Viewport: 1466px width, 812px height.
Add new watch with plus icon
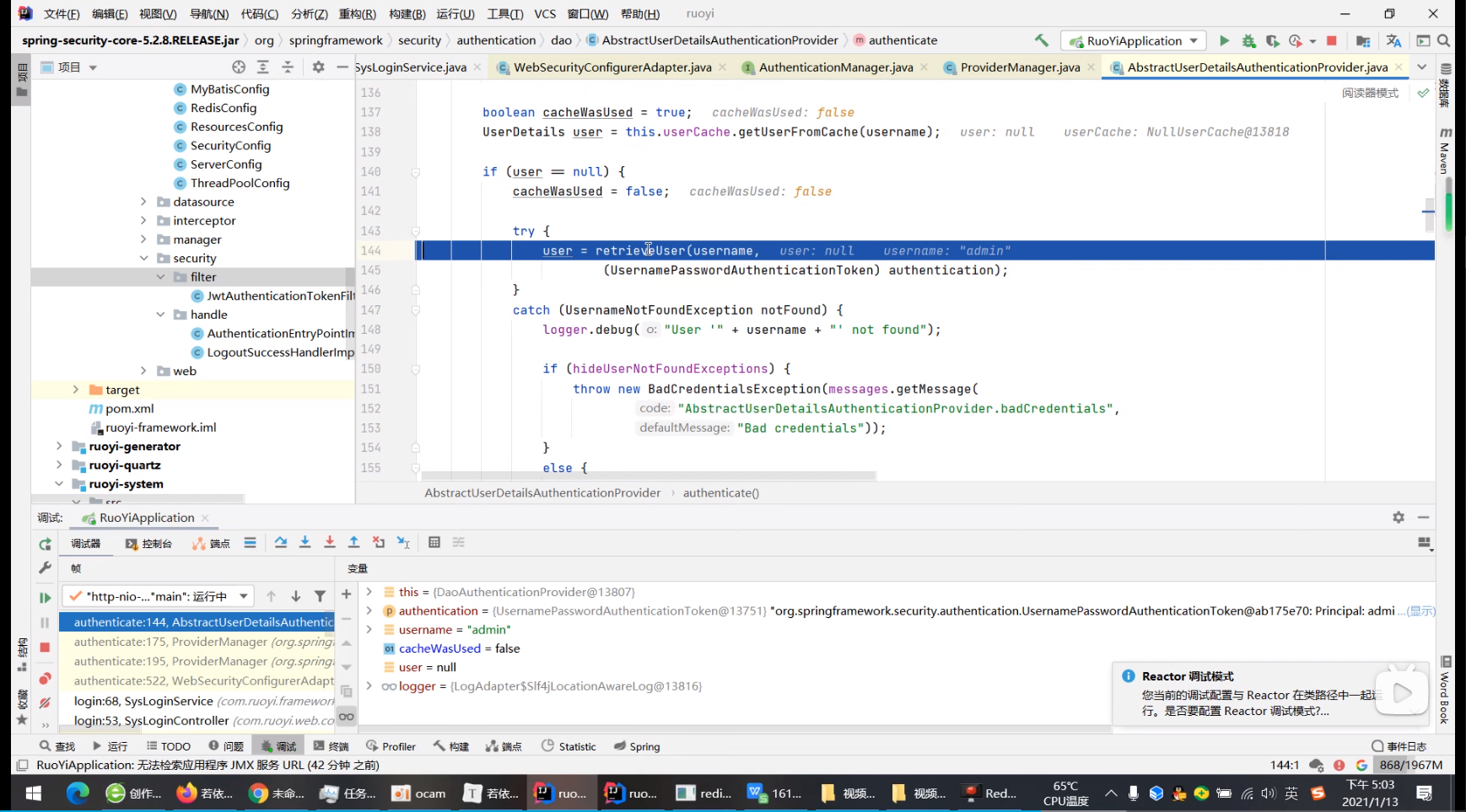(x=346, y=594)
